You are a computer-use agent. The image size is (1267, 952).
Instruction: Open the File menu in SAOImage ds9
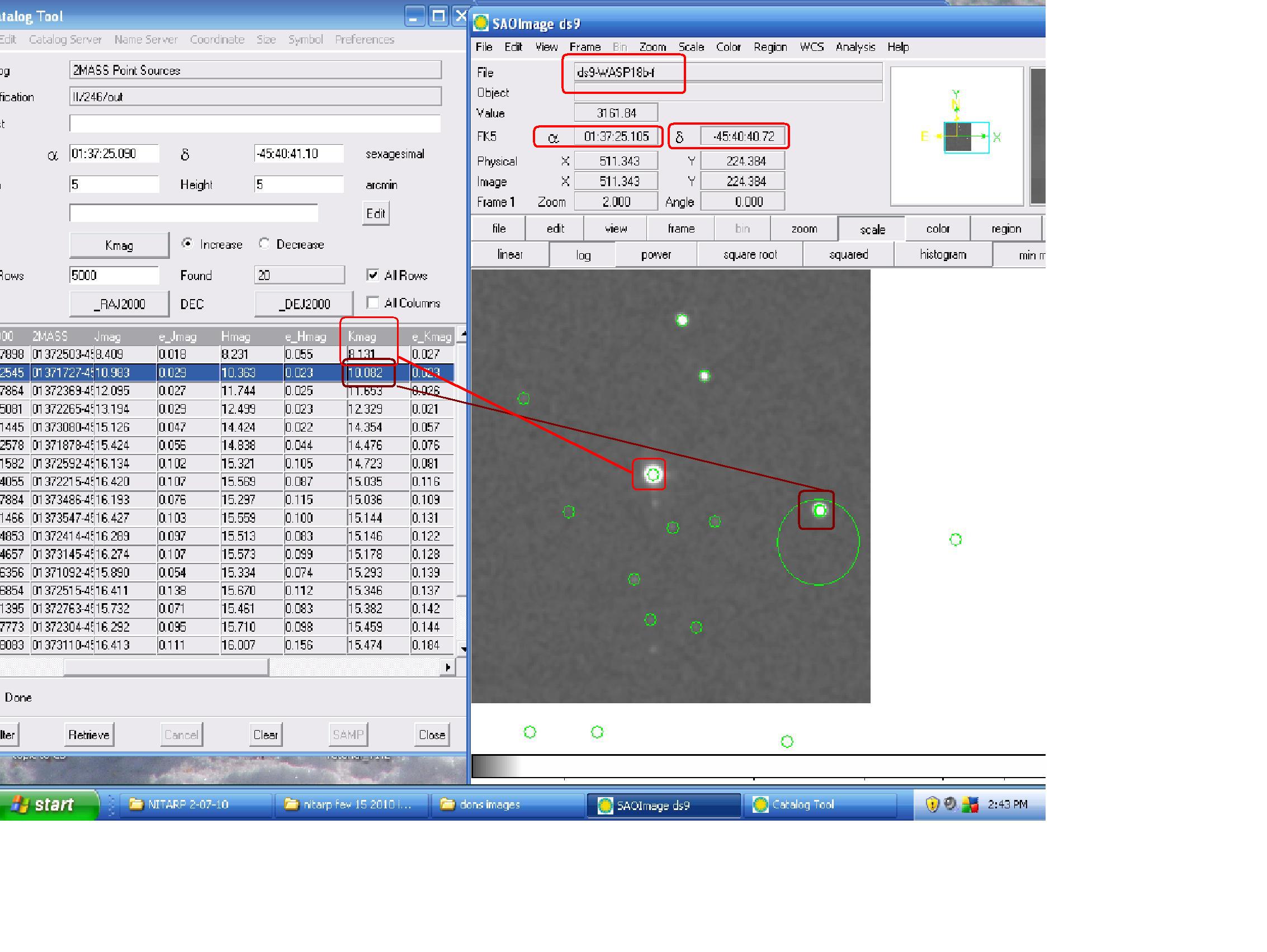tap(484, 47)
